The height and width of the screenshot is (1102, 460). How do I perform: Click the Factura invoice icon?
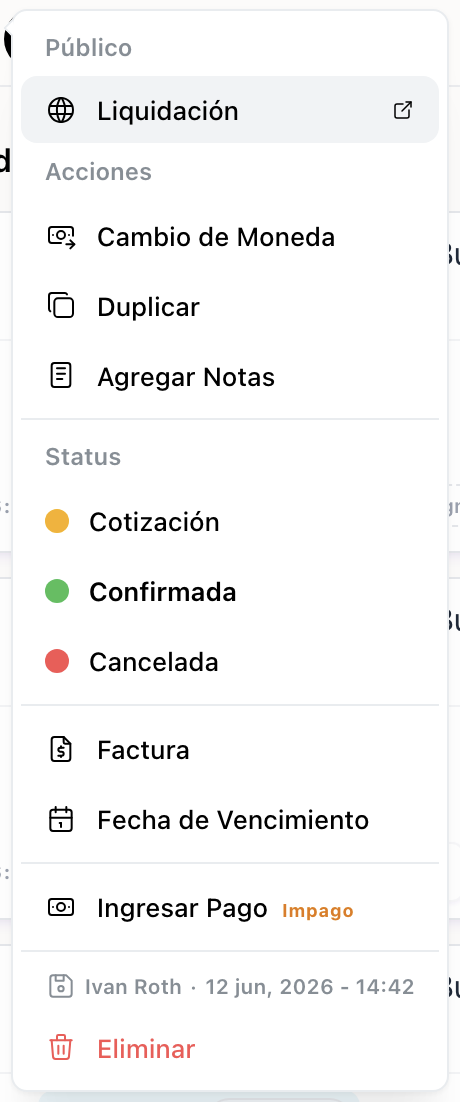click(x=61, y=750)
